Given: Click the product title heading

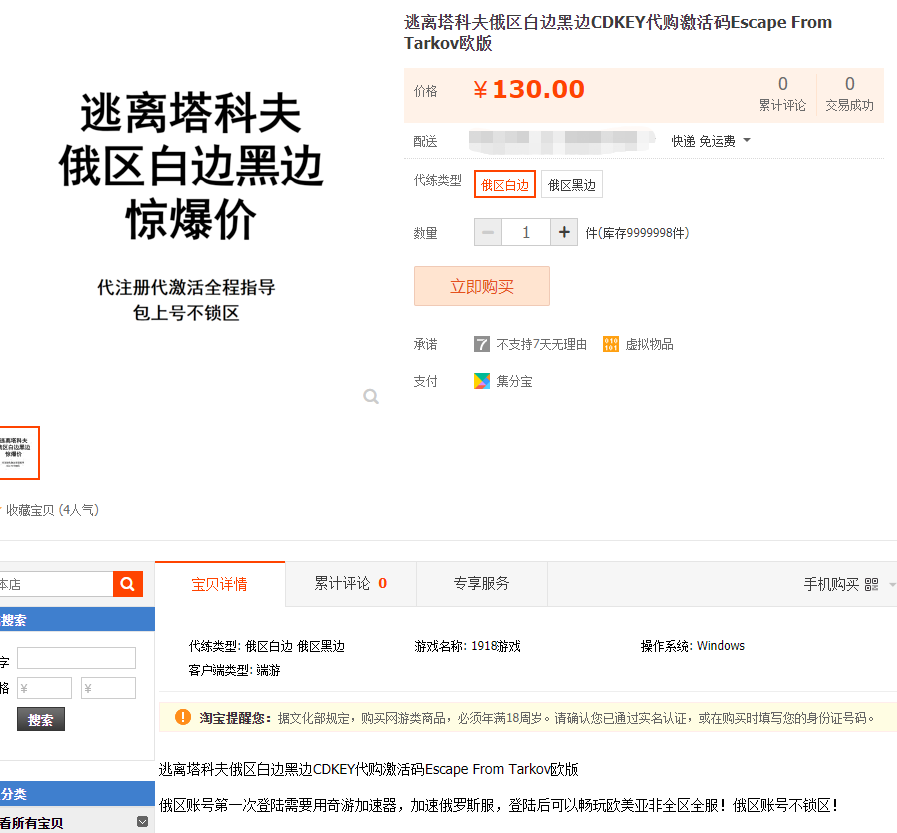Looking at the screenshot, I should click(618, 33).
